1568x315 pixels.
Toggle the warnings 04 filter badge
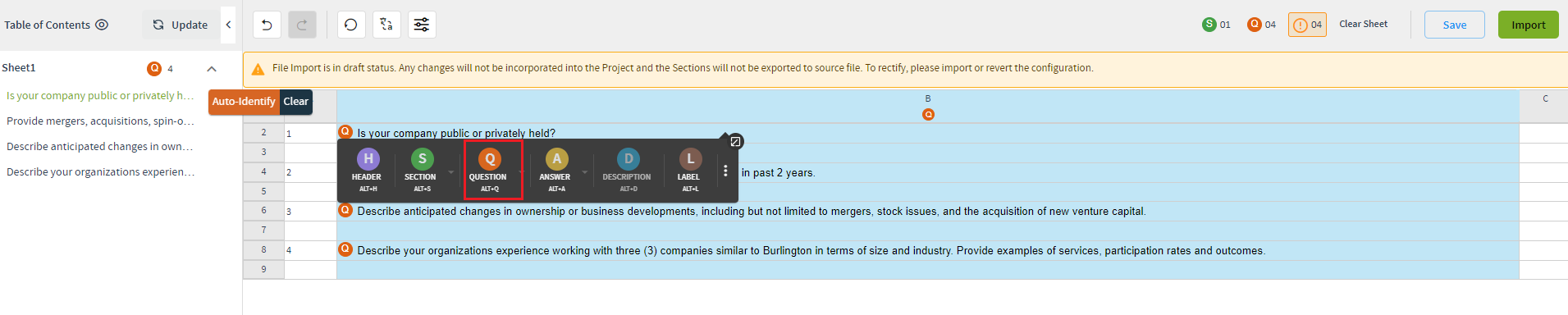coord(1307,25)
